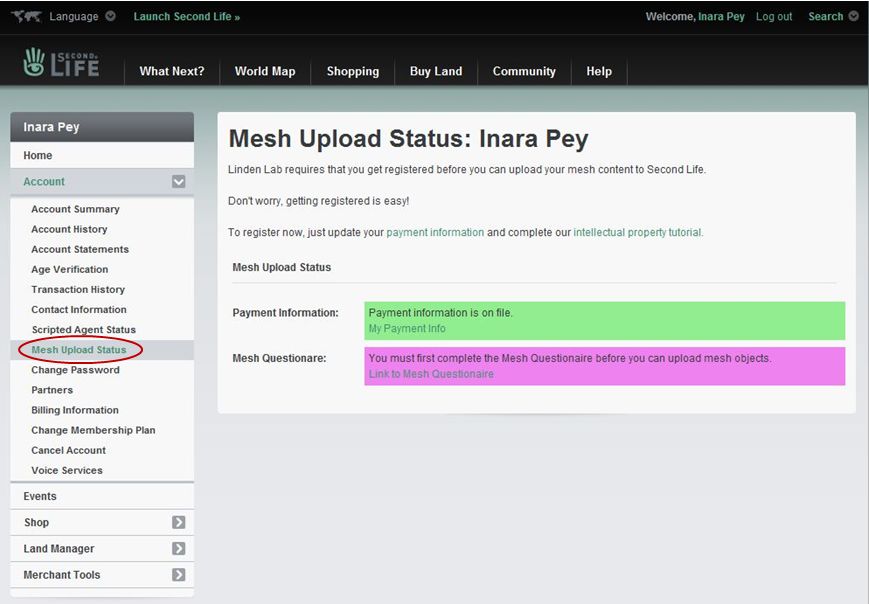The height and width of the screenshot is (604, 869).
Task: Open the payment information link in text
Action: (435, 232)
